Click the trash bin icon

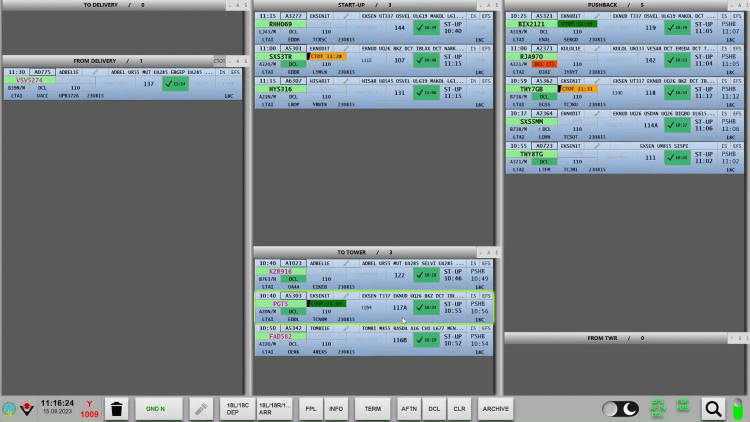117,409
